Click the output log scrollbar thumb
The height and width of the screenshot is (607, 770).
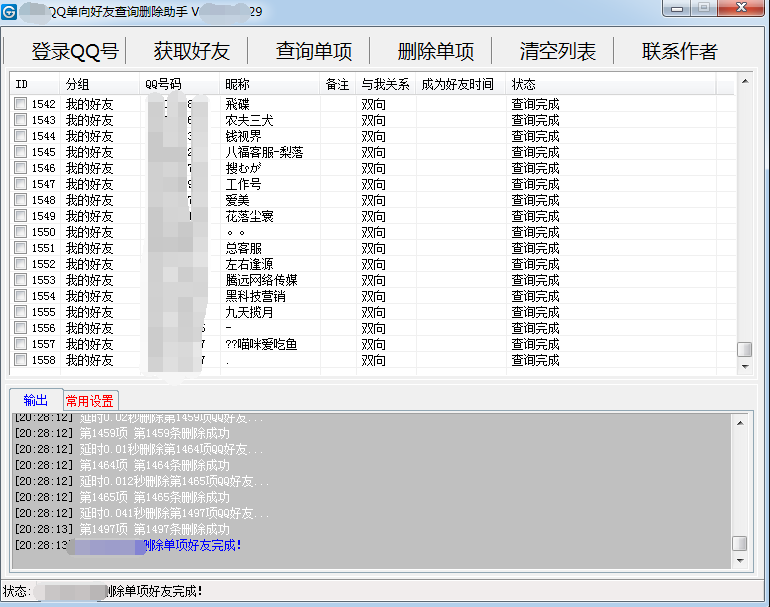coord(740,543)
